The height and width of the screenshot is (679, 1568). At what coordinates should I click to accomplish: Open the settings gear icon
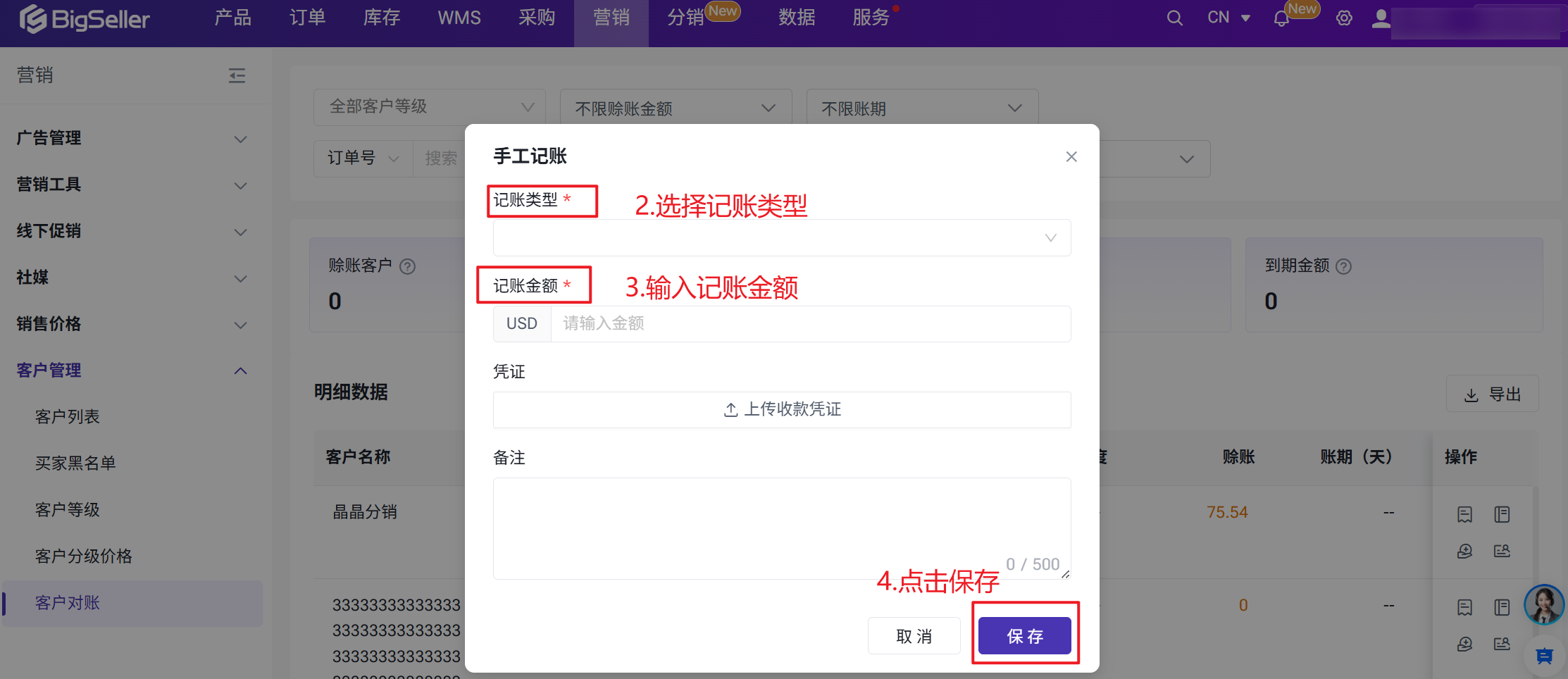click(1344, 18)
